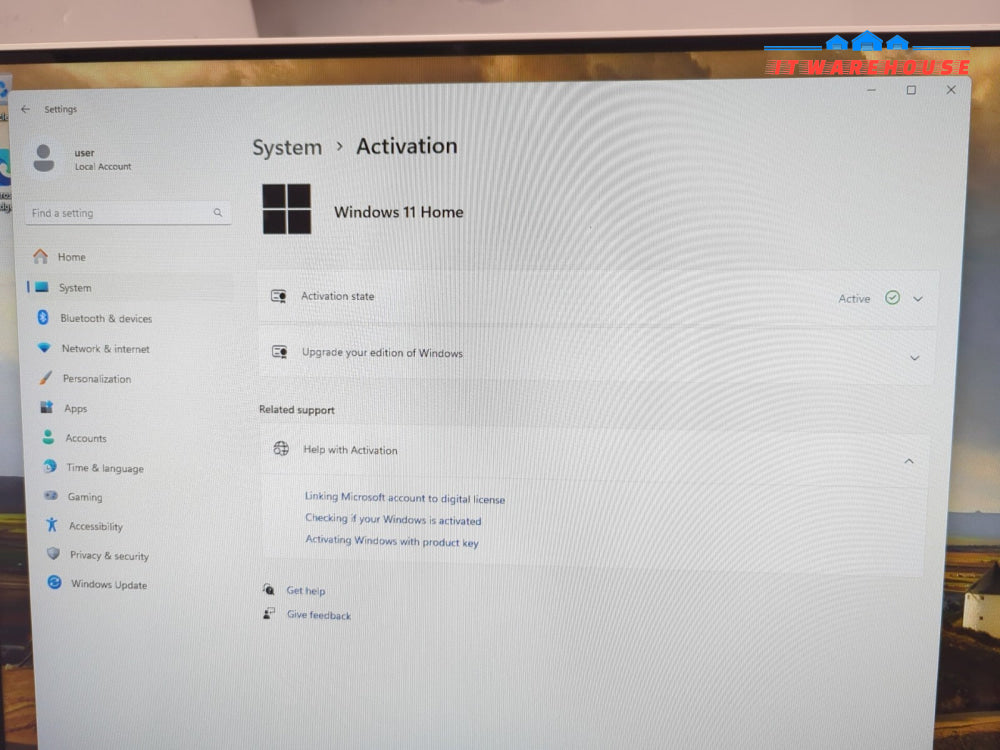Image resolution: width=1000 pixels, height=750 pixels.
Task: Expand Upgrade your edition of Windows
Action: [x=597, y=355]
